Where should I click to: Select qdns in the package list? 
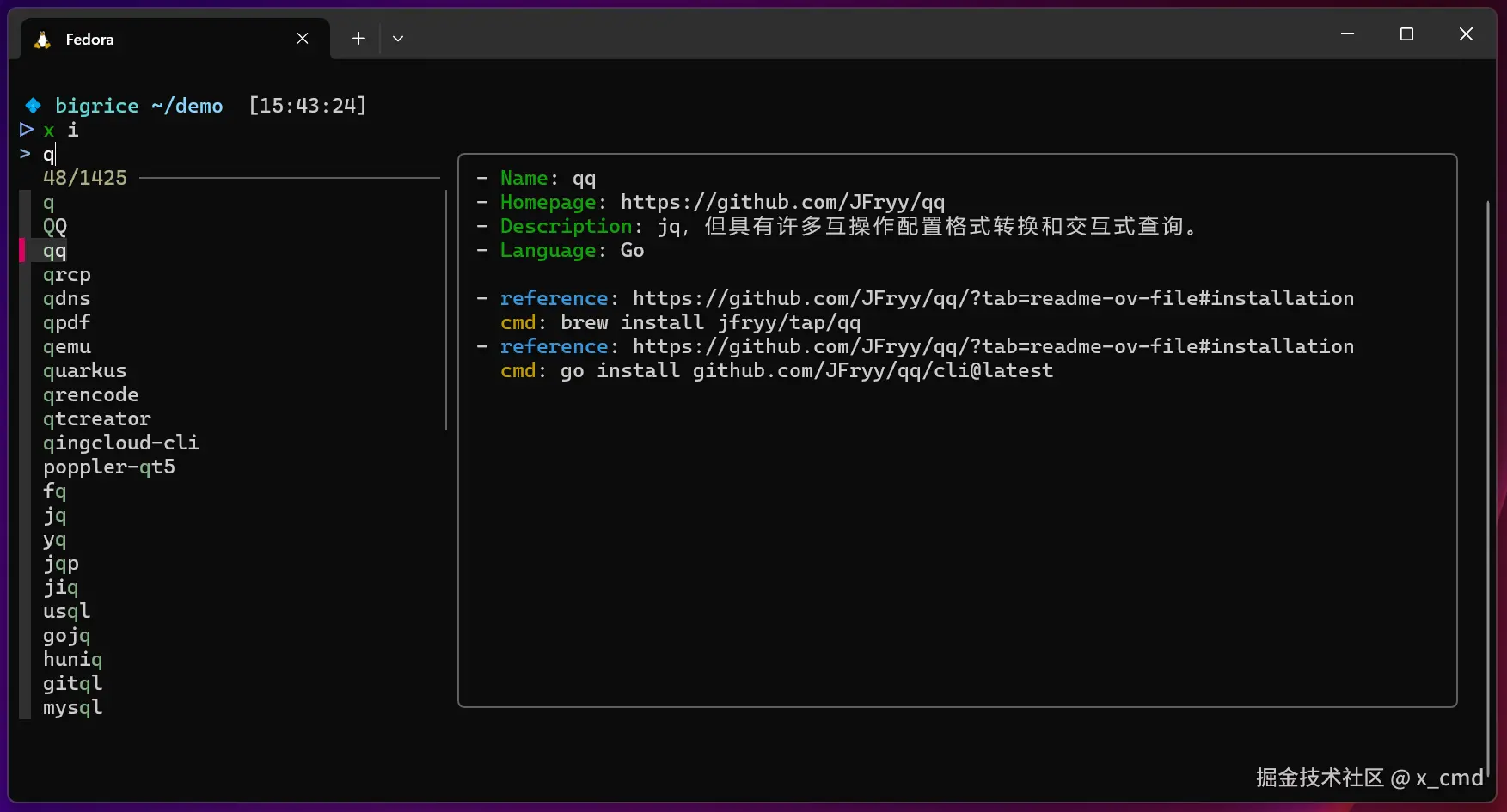tap(67, 299)
